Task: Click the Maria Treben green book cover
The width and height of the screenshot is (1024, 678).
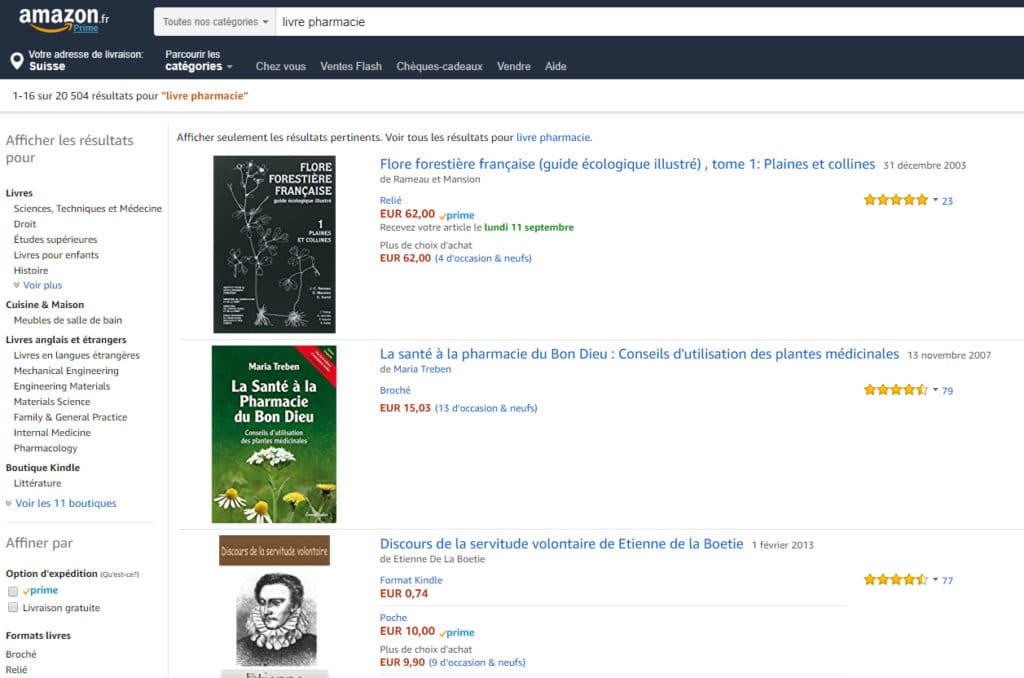Action: tap(274, 434)
